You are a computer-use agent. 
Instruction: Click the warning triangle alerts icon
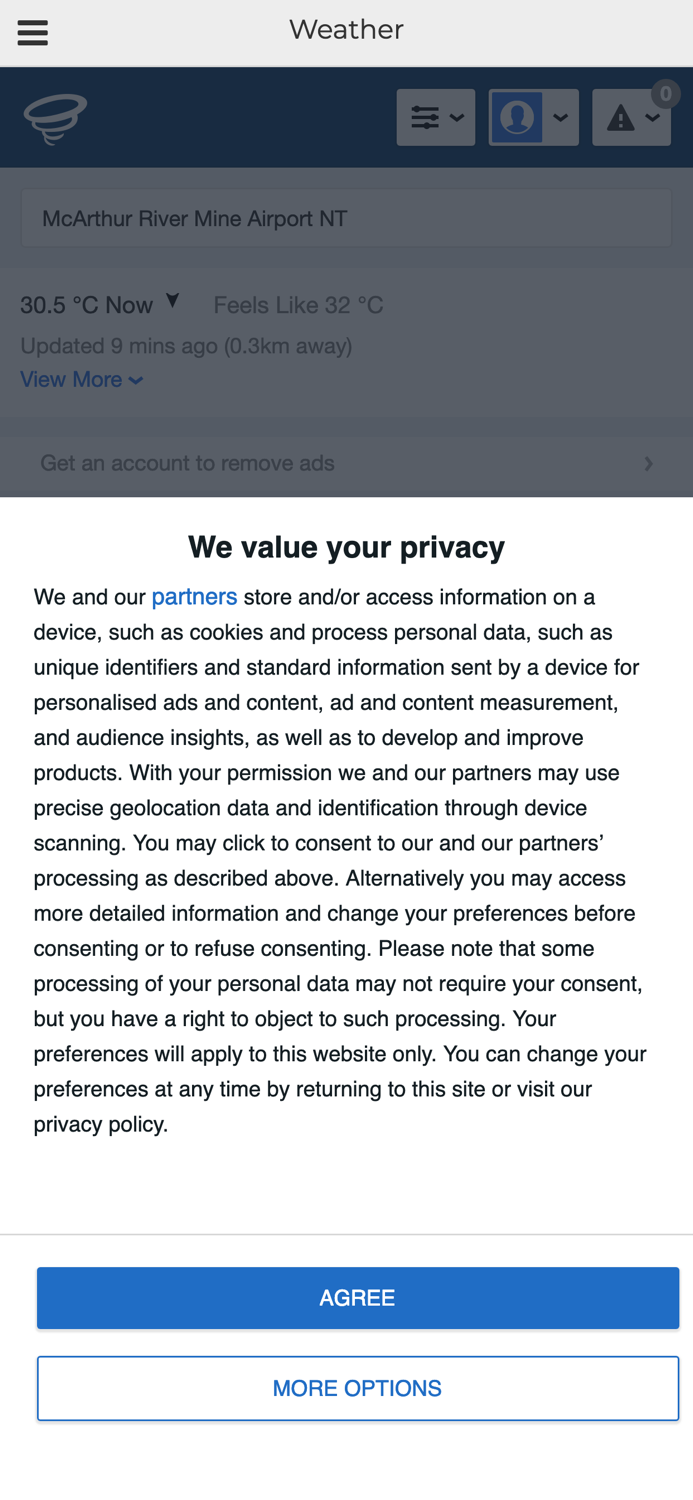click(620, 118)
